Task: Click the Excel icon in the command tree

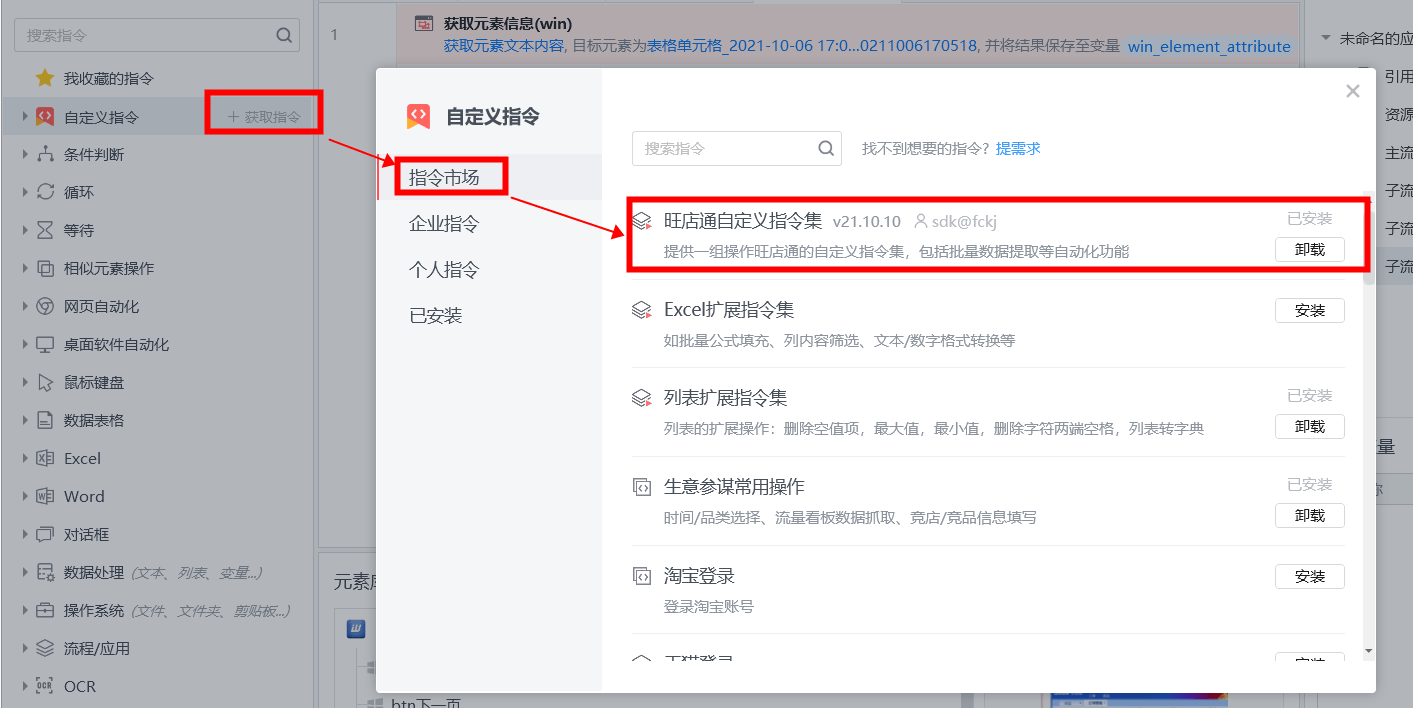Action: [45, 458]
